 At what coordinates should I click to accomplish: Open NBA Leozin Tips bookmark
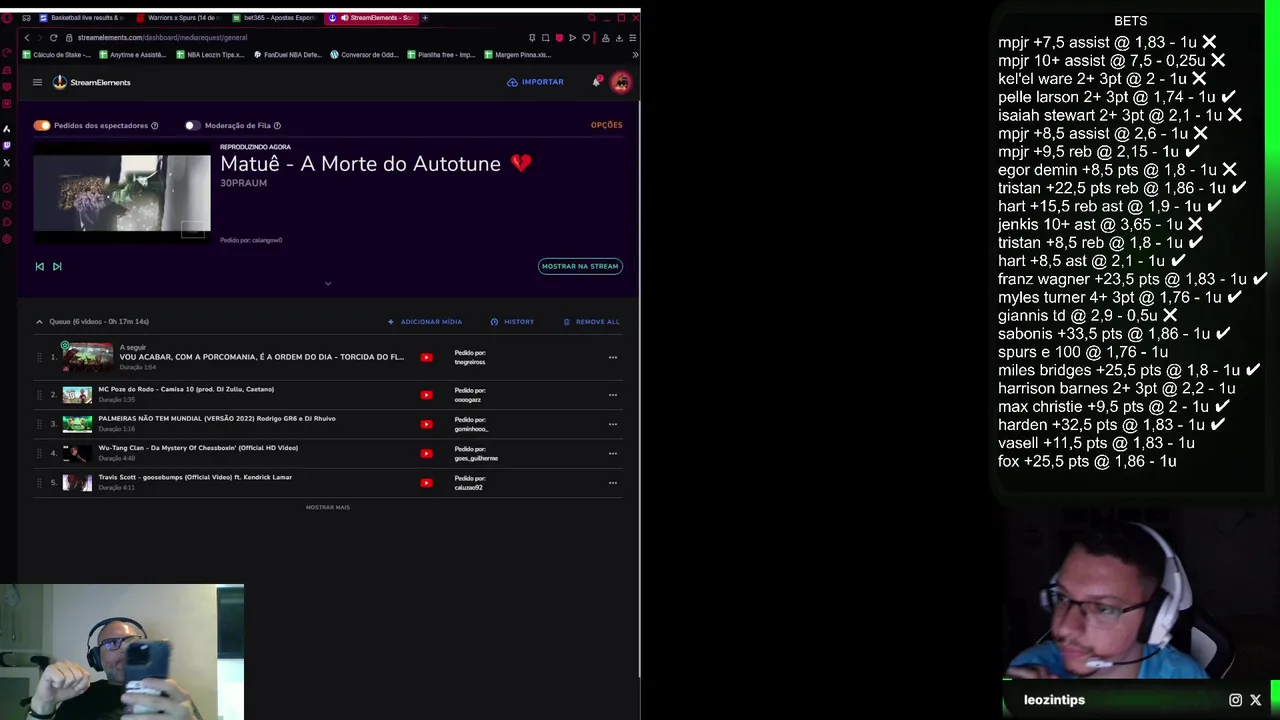(212, 55)
